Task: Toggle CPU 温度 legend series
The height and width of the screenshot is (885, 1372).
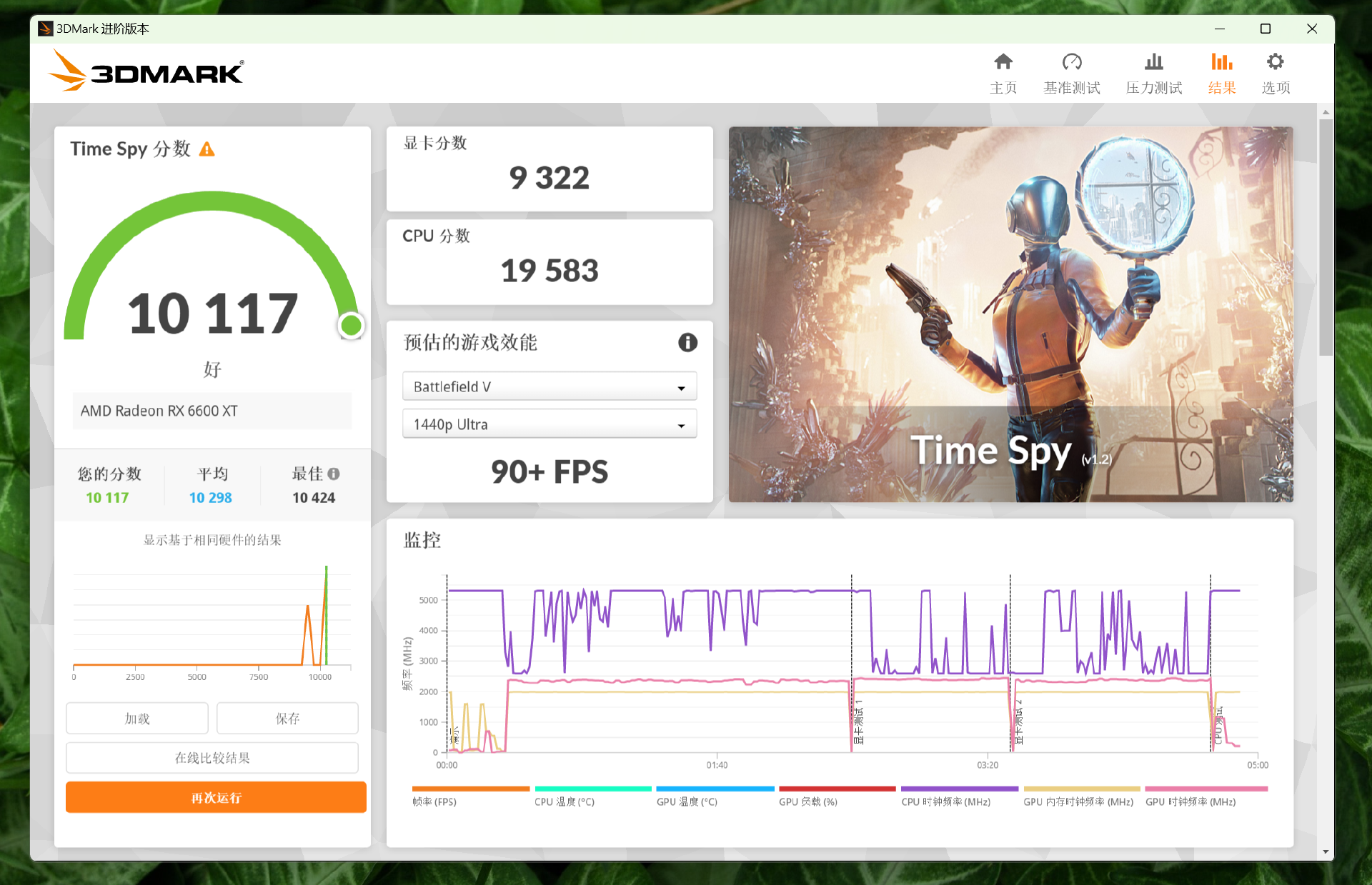Action: coord(564,801)
